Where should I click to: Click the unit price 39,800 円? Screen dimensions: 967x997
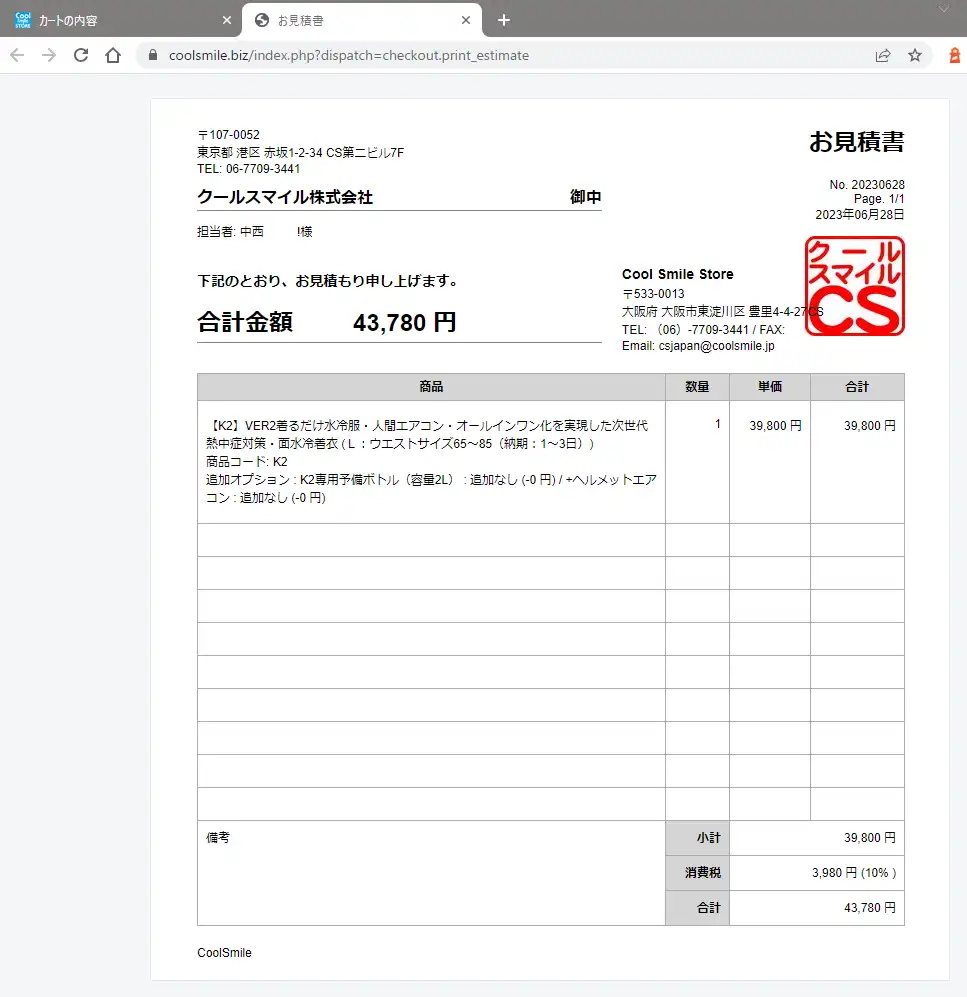pyautogui.click(x=775, y=425)
